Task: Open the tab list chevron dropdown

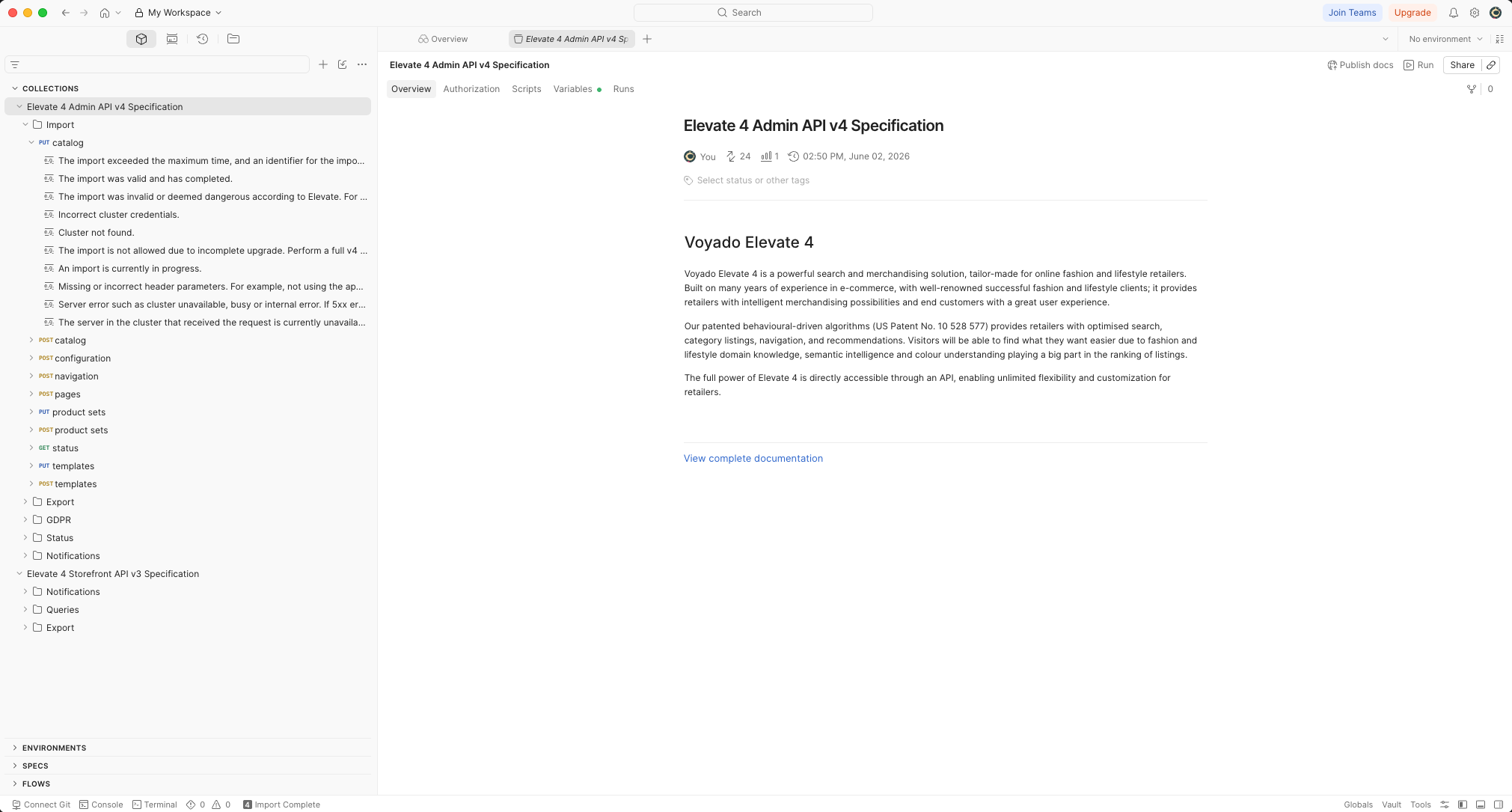Action: coord(1386,39)
